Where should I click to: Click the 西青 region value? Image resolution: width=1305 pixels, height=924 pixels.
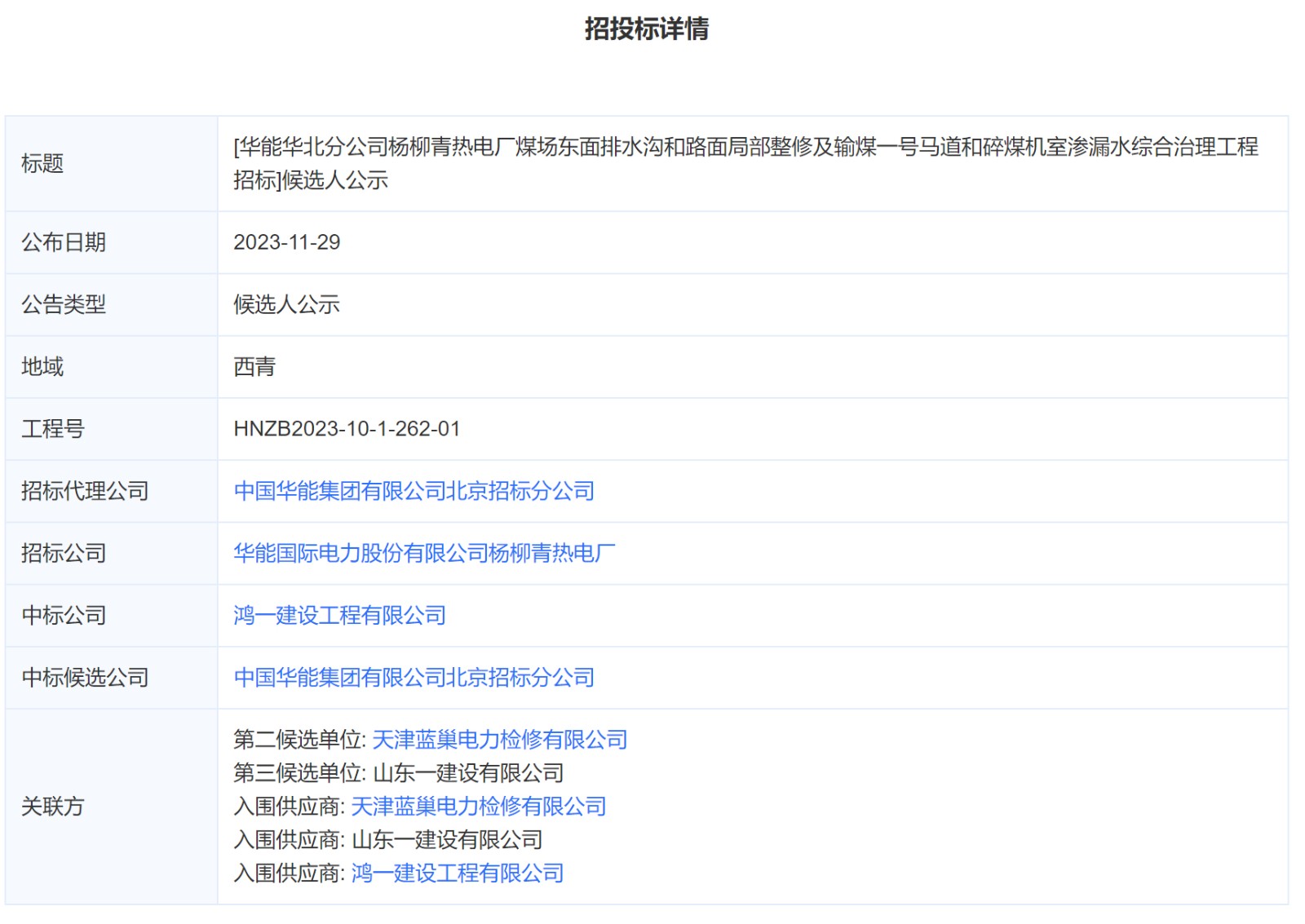(x=254, y=367)
